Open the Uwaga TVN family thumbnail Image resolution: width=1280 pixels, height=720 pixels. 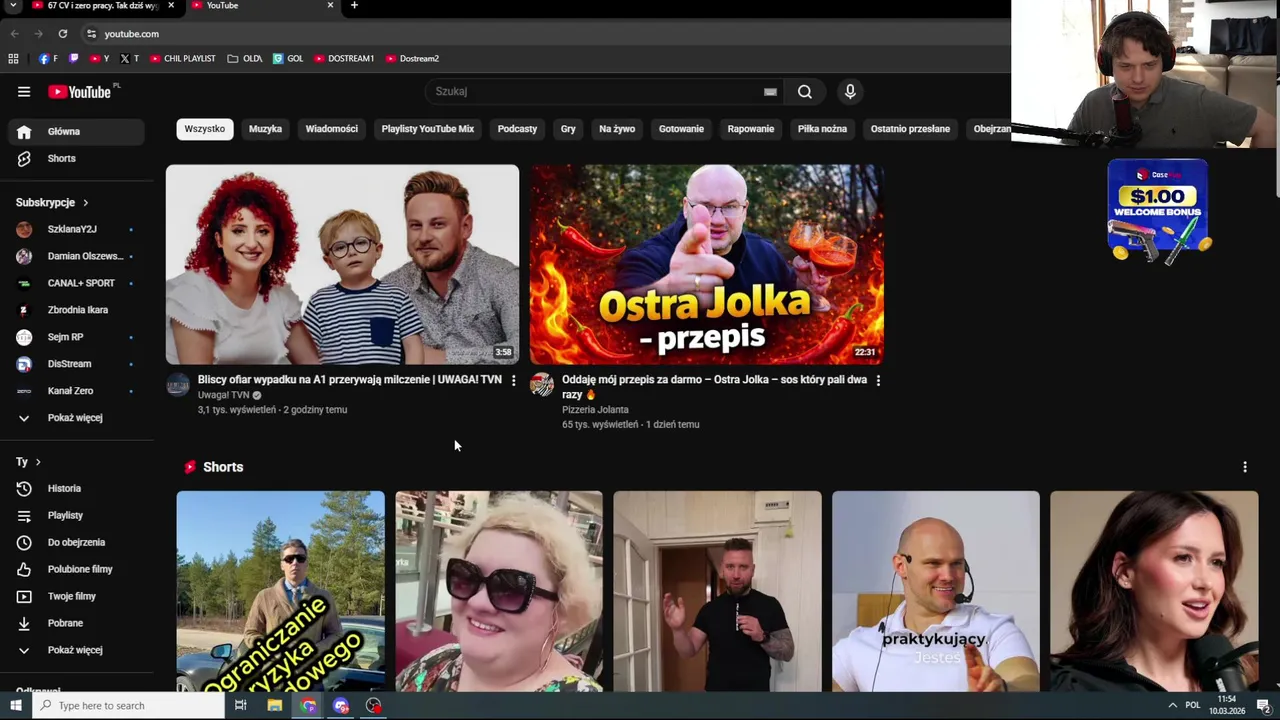[x=342, y=265]
